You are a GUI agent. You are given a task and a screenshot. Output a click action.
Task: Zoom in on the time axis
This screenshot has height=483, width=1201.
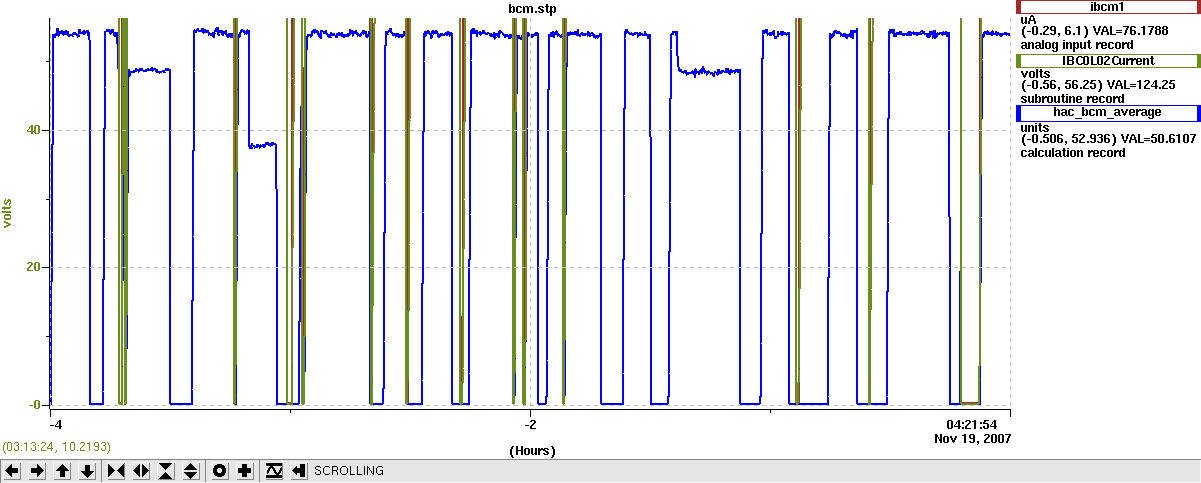[116, 470]
